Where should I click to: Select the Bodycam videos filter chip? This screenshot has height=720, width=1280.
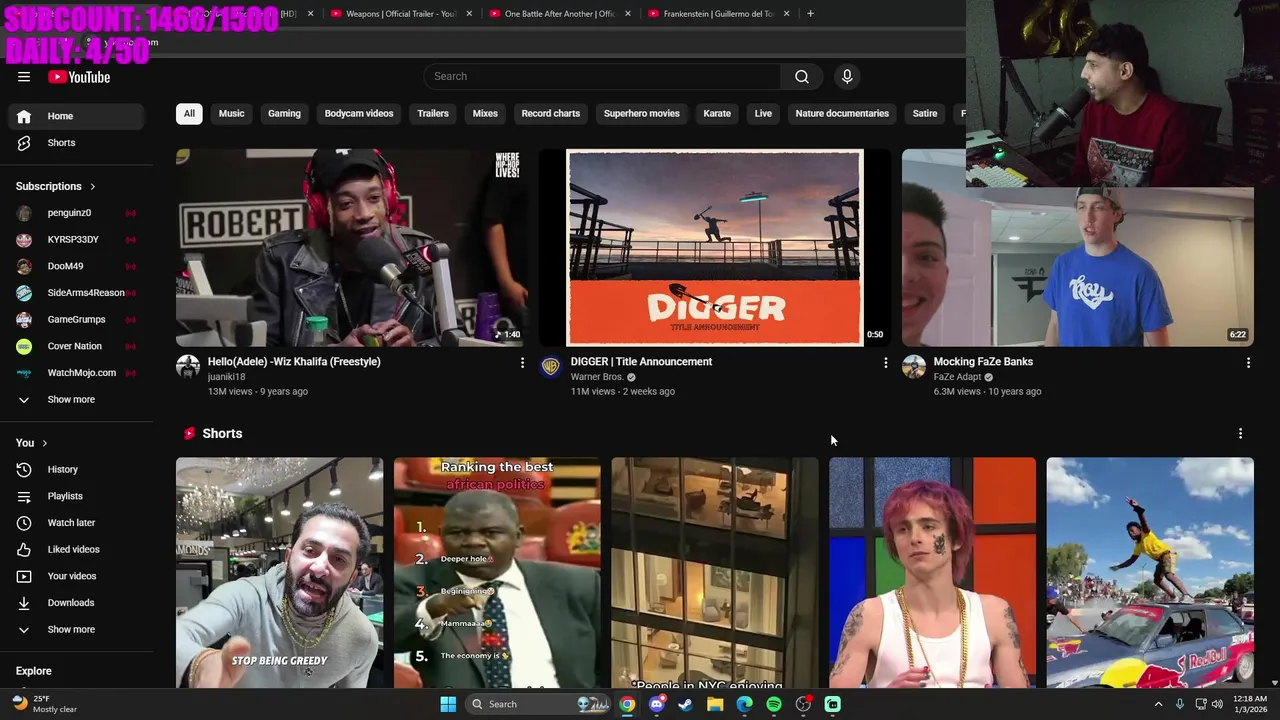pos(359,114)
